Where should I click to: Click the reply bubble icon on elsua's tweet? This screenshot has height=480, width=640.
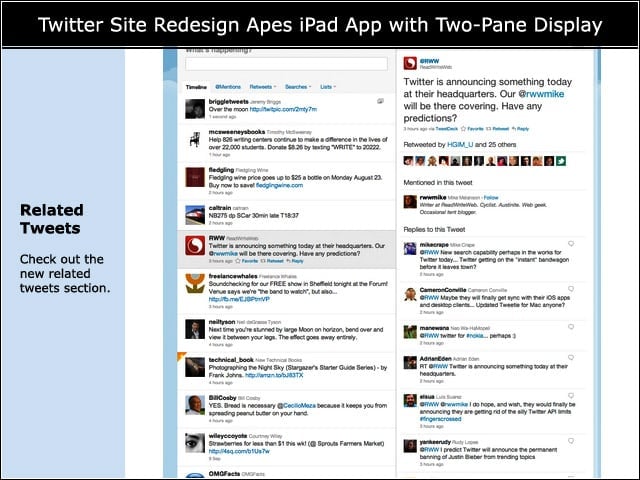click(571, 396)
